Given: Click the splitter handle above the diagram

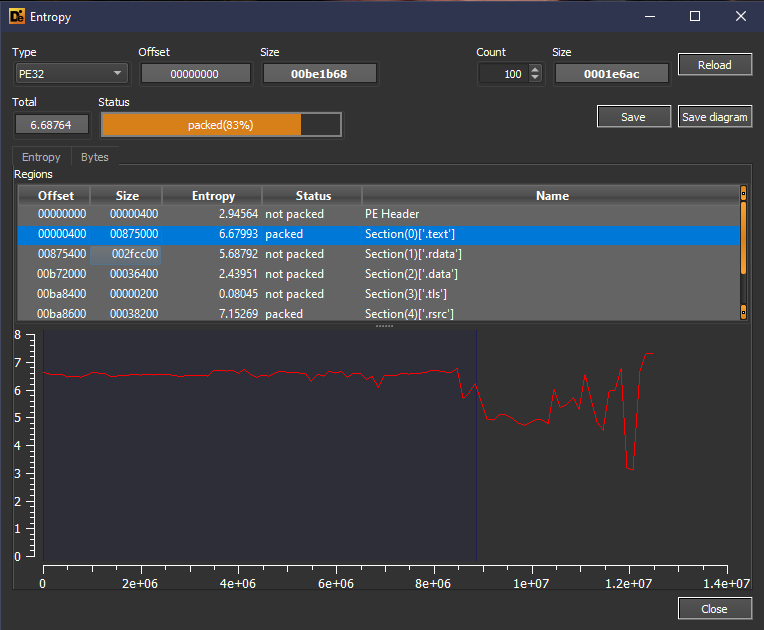Looking at the screenshot, I should [x=384, y=326].
